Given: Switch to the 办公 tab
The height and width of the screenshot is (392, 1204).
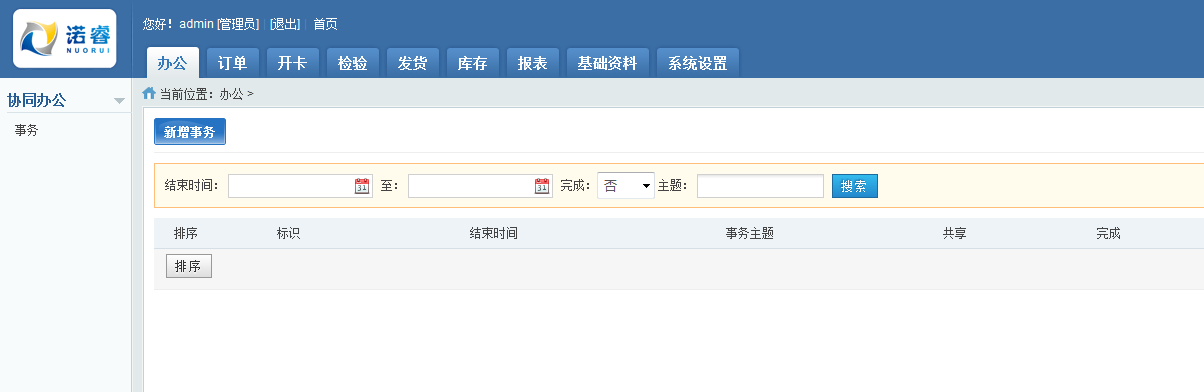Looking at the screenshot, I should pos(172,63).
